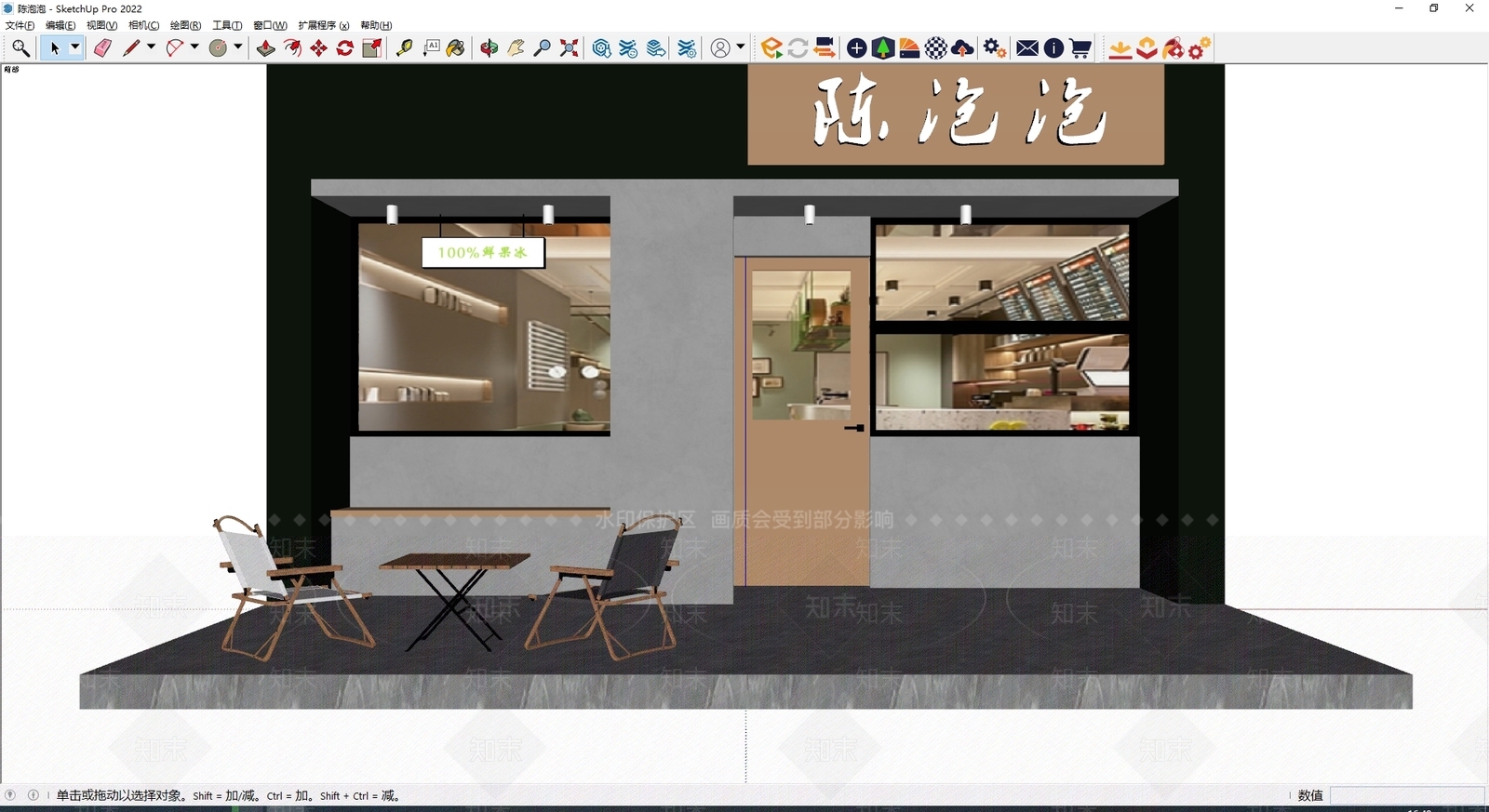Start Enscape rendering with orange icon
The width and height of the screenshot is (1489, 812).
click(x=771, y=47)
